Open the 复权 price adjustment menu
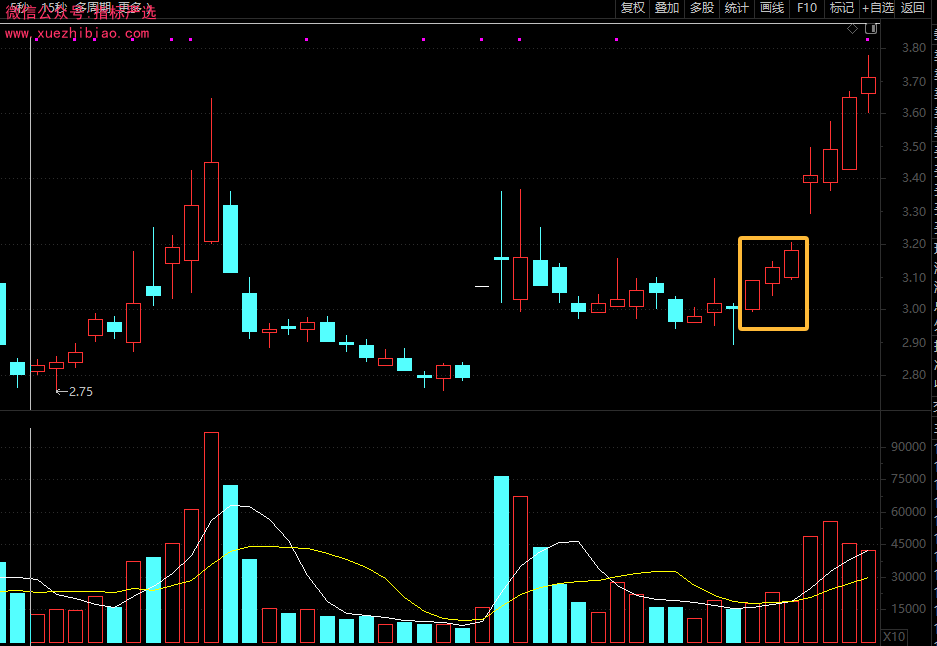The width and height of the screenshot is (937, 646). pos(633,8)
